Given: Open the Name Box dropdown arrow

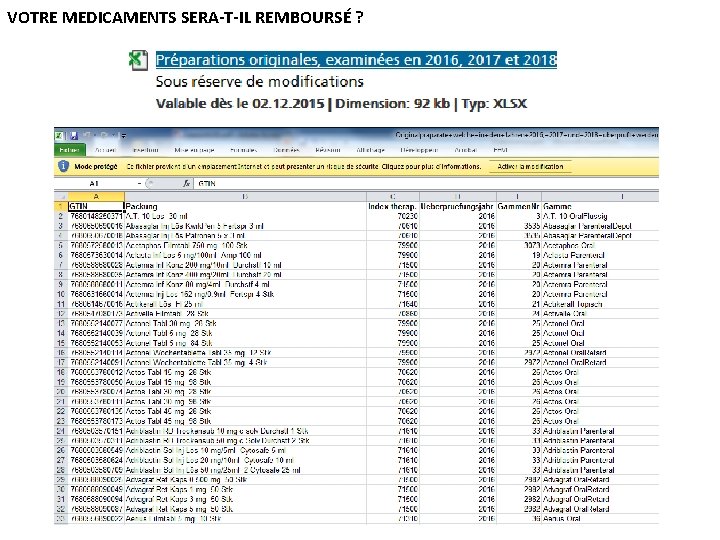Looking at the screenshot, I should pyautogui.click(x=140, y=183).
